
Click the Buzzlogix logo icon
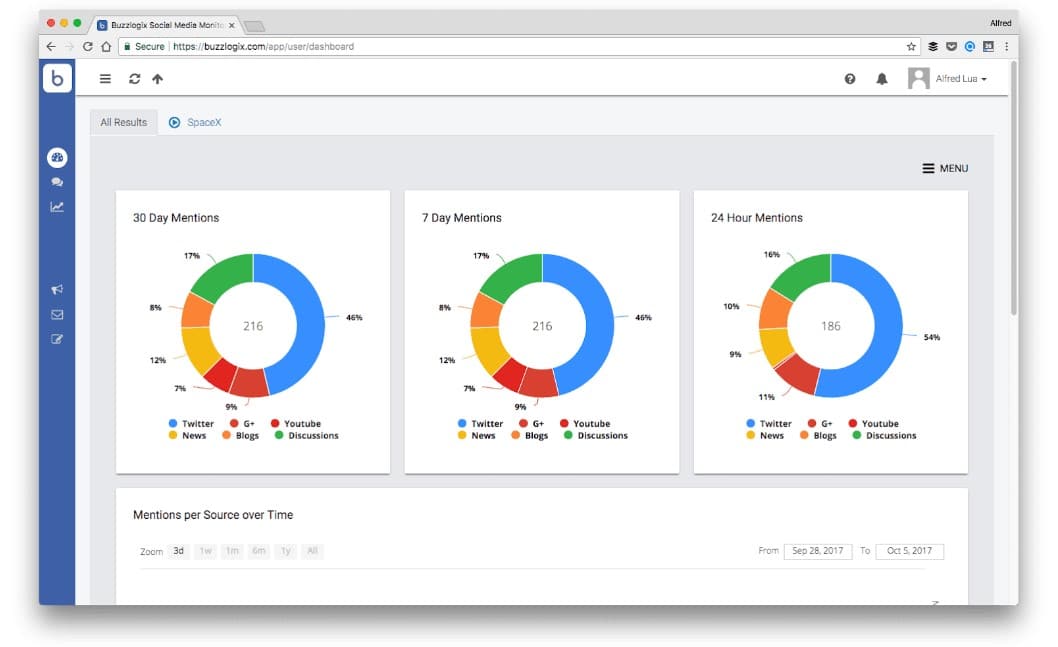57,78
